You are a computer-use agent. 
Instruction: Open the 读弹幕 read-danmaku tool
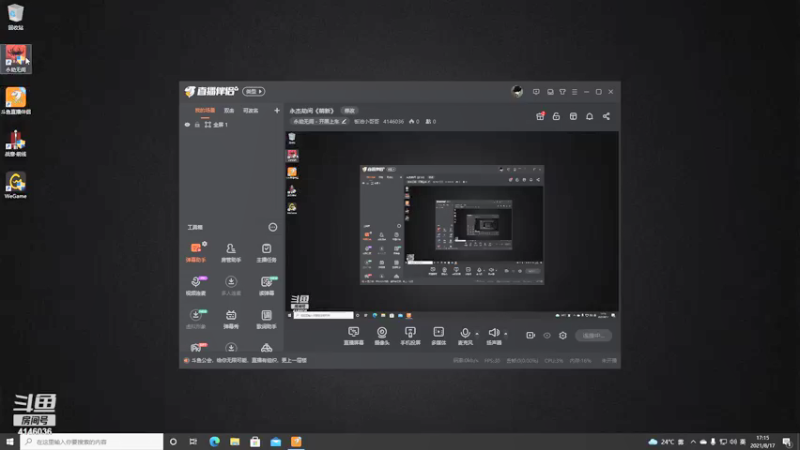[266, 286]
